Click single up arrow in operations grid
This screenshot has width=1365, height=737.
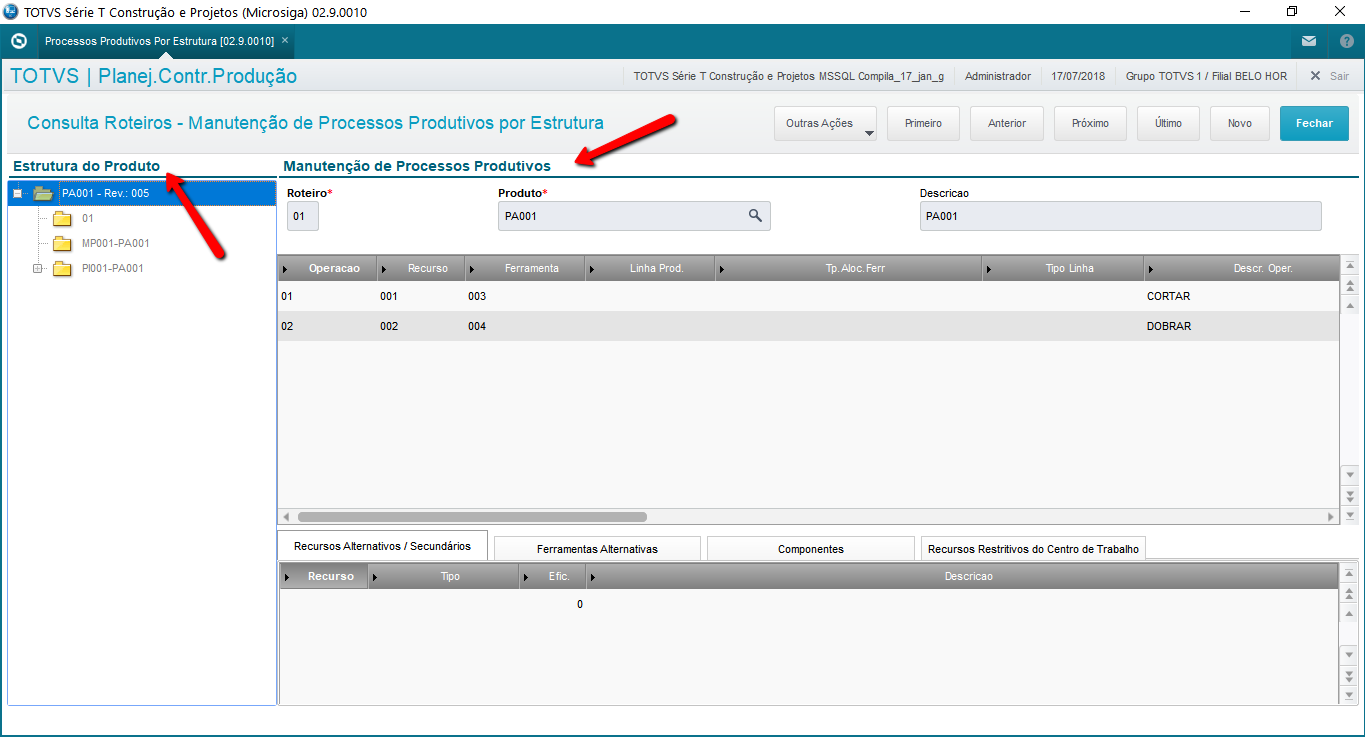click(x=1350, y=305)
